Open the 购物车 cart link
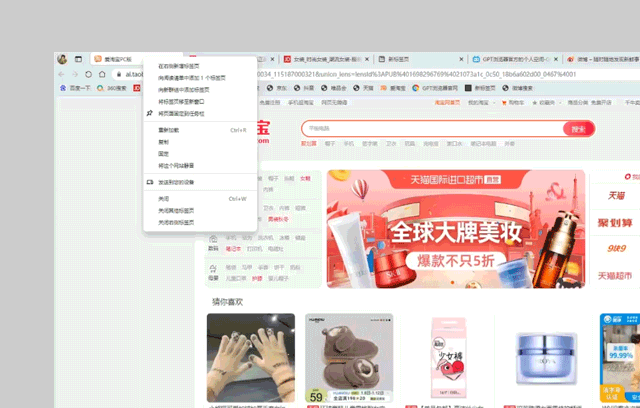Image resolution: width=640 pixels, height=408 pixels. (513, 103)
